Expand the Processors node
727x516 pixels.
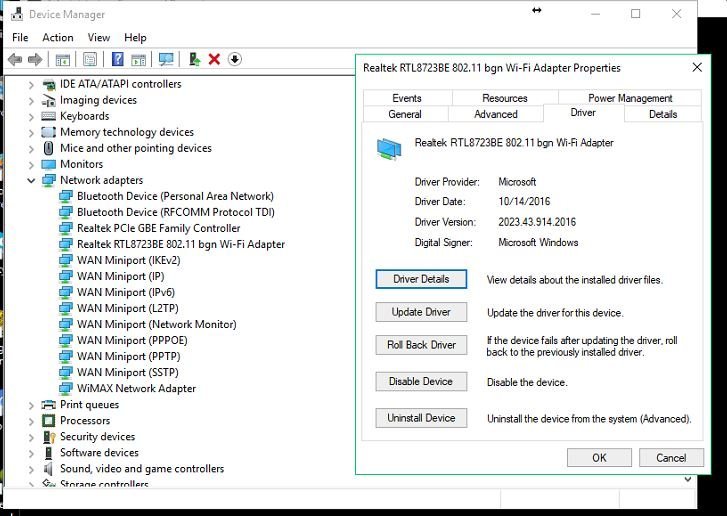tap(31, 421)
